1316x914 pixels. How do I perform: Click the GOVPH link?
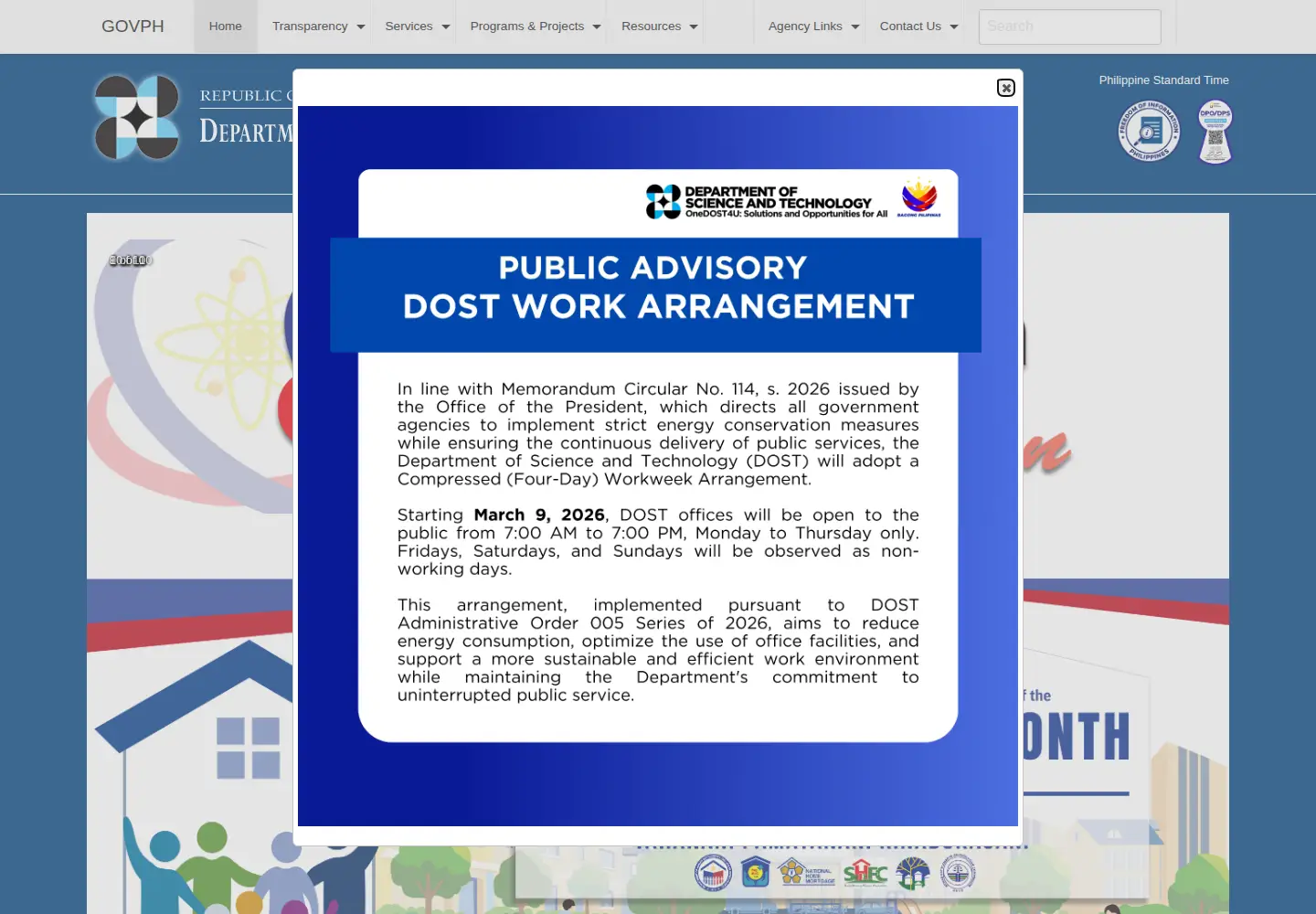(133, 27)
